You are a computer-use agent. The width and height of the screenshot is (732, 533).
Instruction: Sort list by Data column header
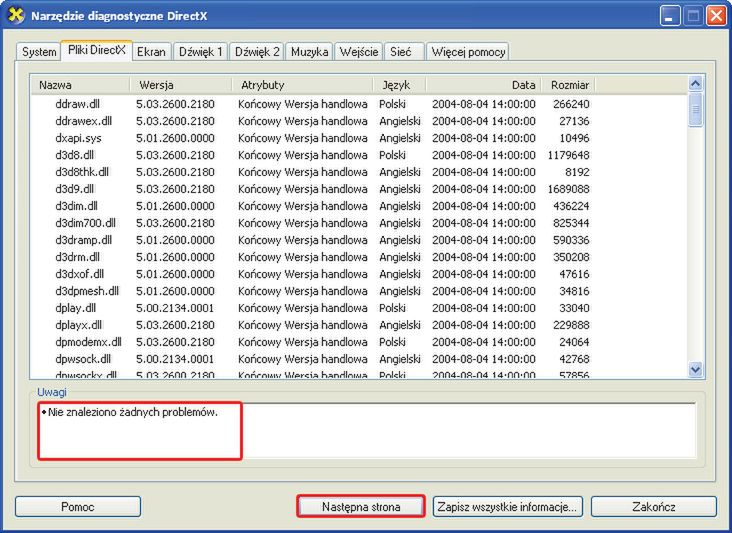[484, 85]
